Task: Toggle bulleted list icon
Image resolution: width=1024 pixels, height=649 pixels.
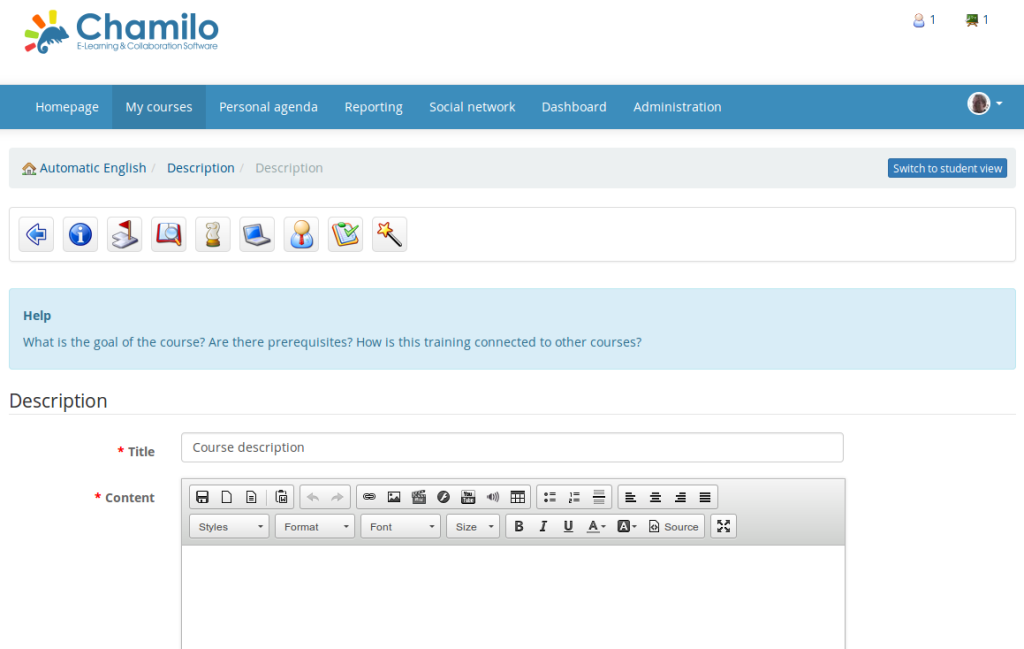Action: click(x=550, y=497)
